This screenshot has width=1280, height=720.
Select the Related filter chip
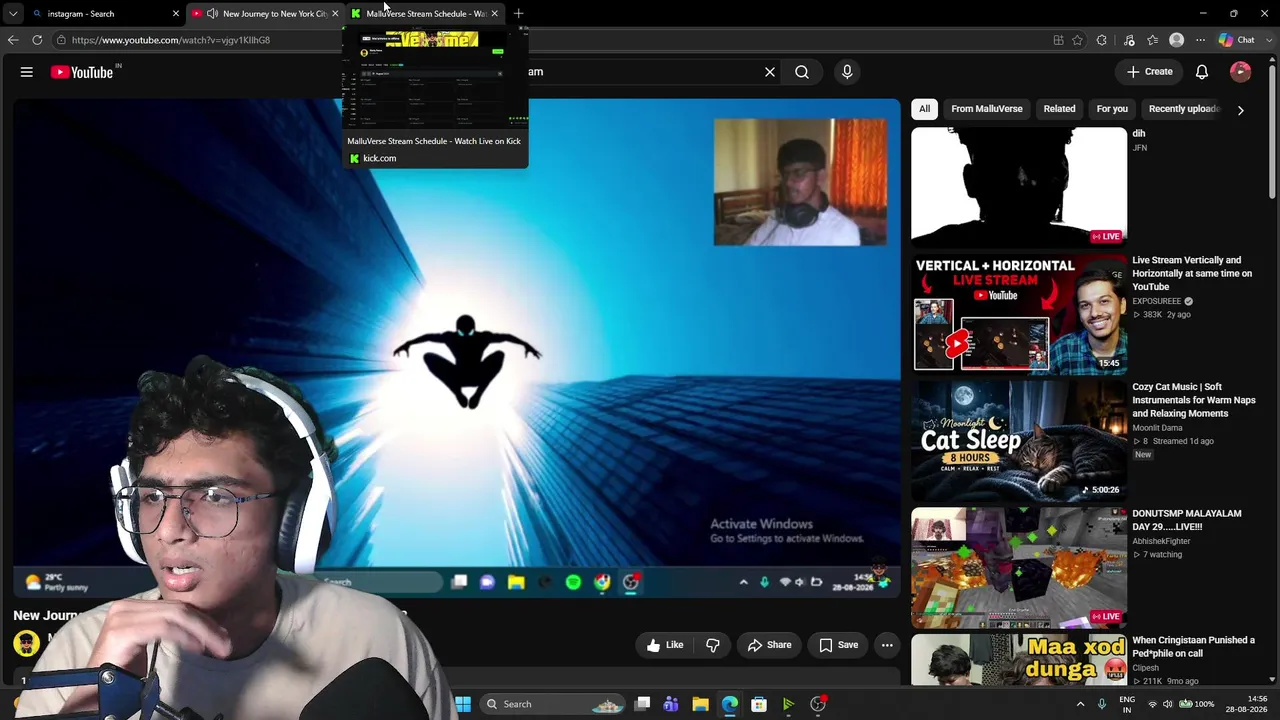tap(1059, 109)
